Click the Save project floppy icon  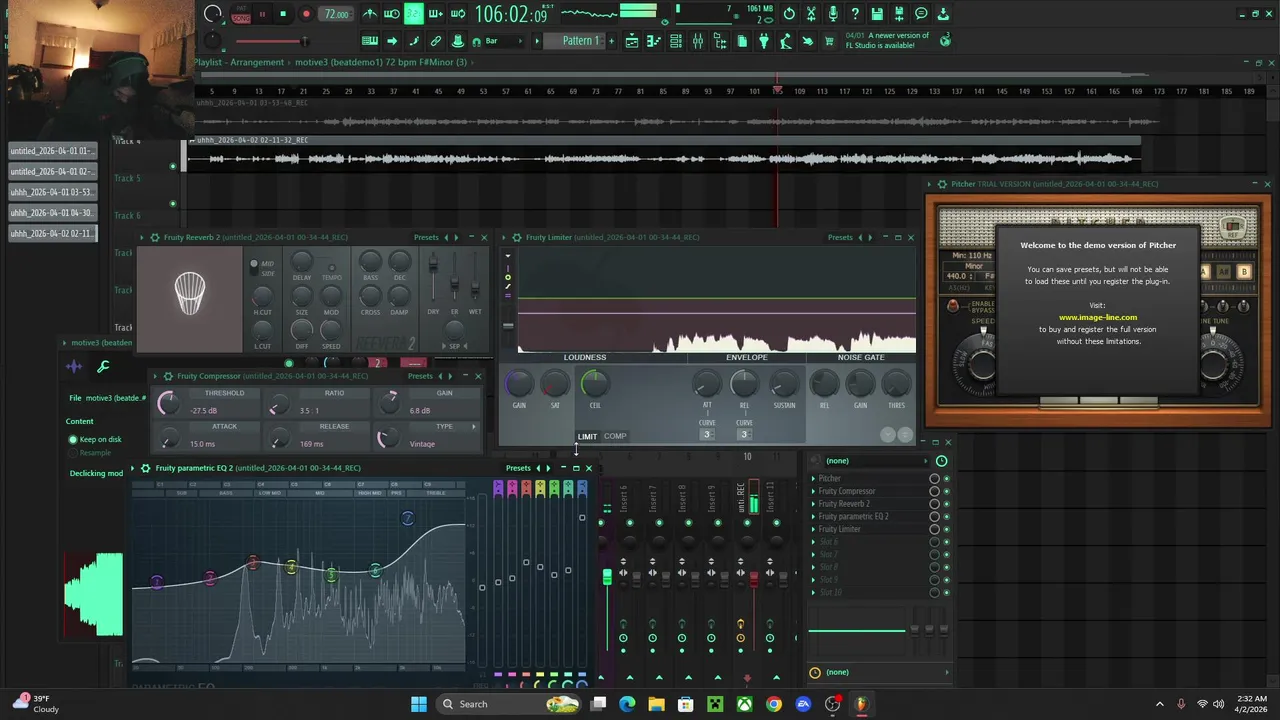pos(876,14)
